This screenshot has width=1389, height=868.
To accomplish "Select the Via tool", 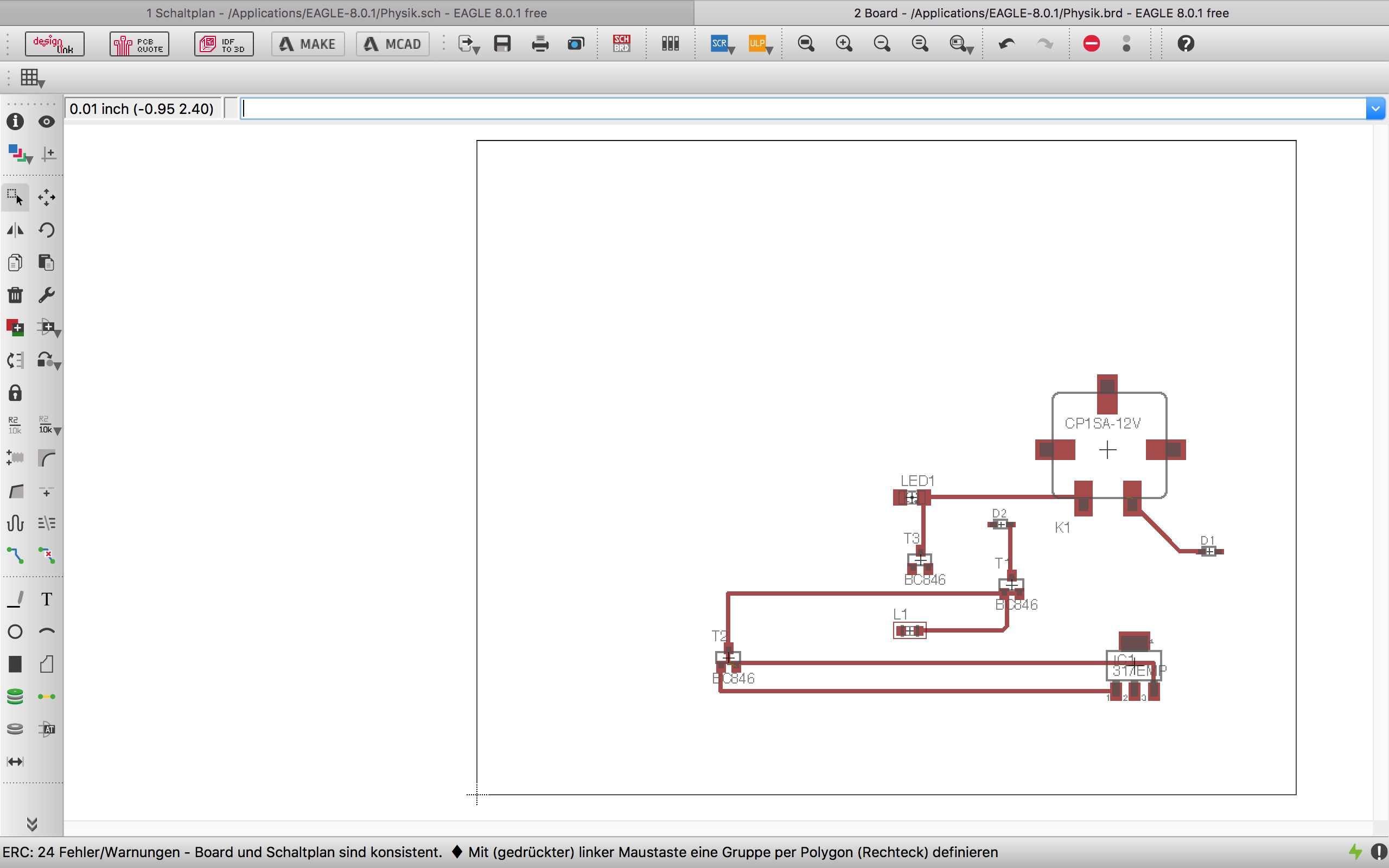I will click(15, 697).
